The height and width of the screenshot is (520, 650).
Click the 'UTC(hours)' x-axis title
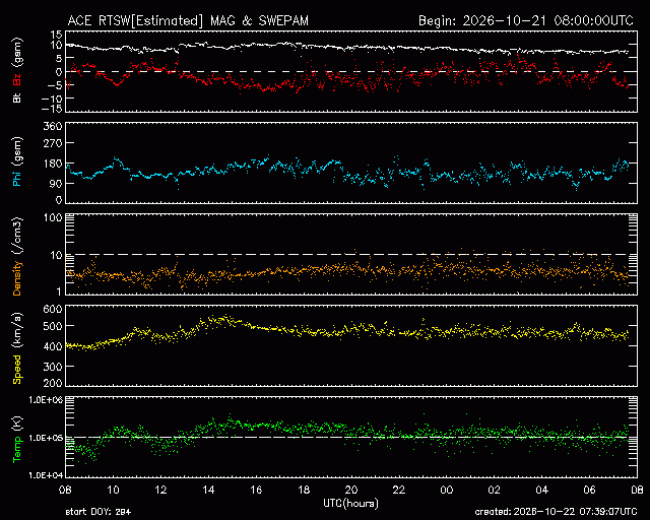pos(351,503)
